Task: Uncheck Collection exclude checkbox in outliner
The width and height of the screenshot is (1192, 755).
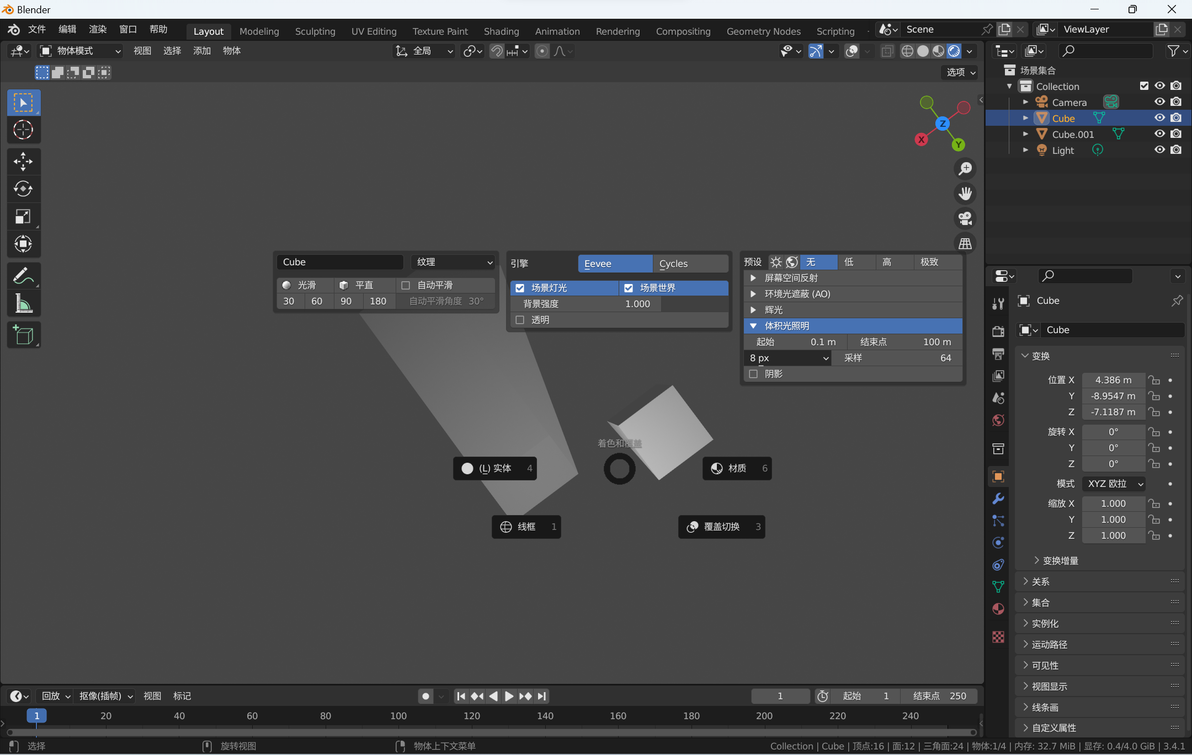Action: (x=1144, y=86)
